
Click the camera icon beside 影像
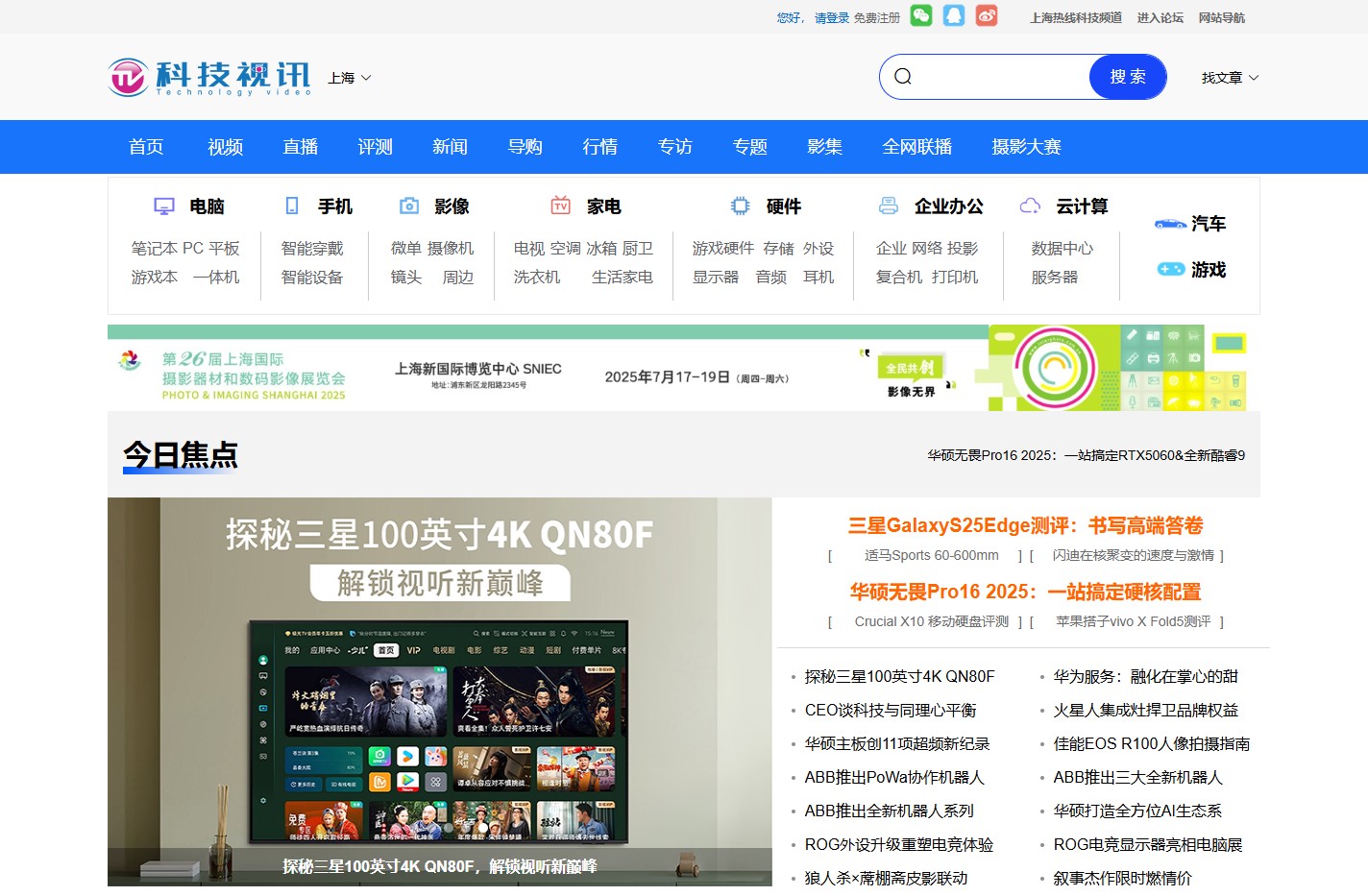coord(409,206)
